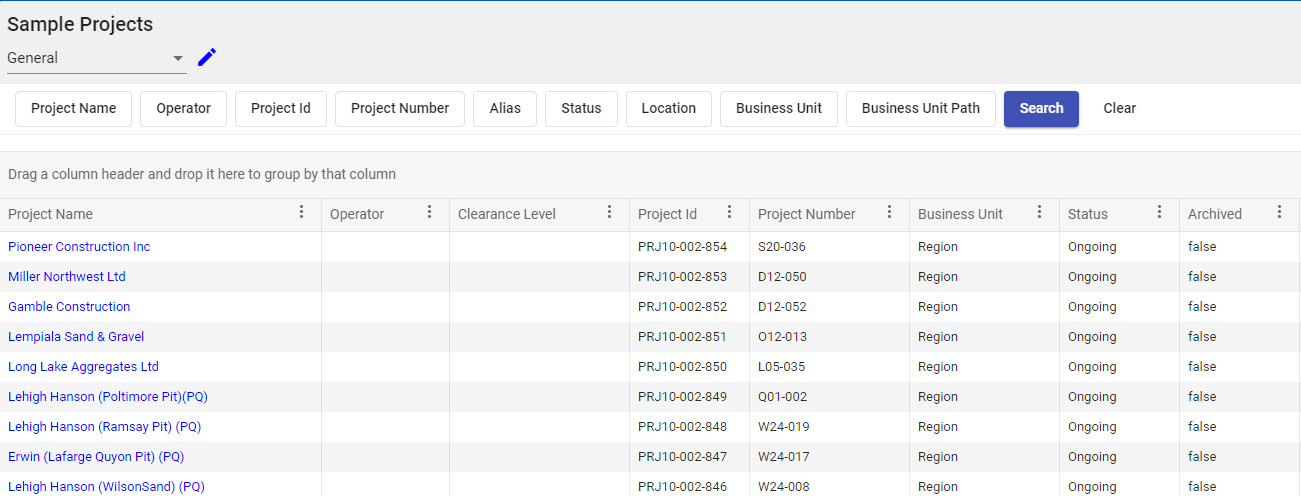Open Clearance Level column menu icon

609,212
